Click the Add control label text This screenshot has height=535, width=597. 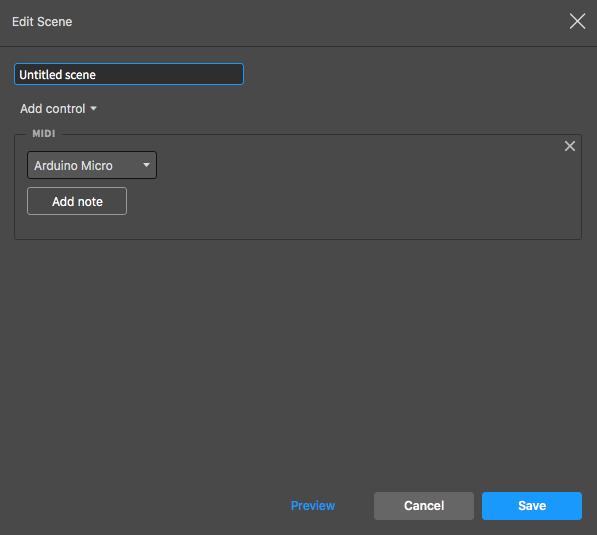coord(53,109)
